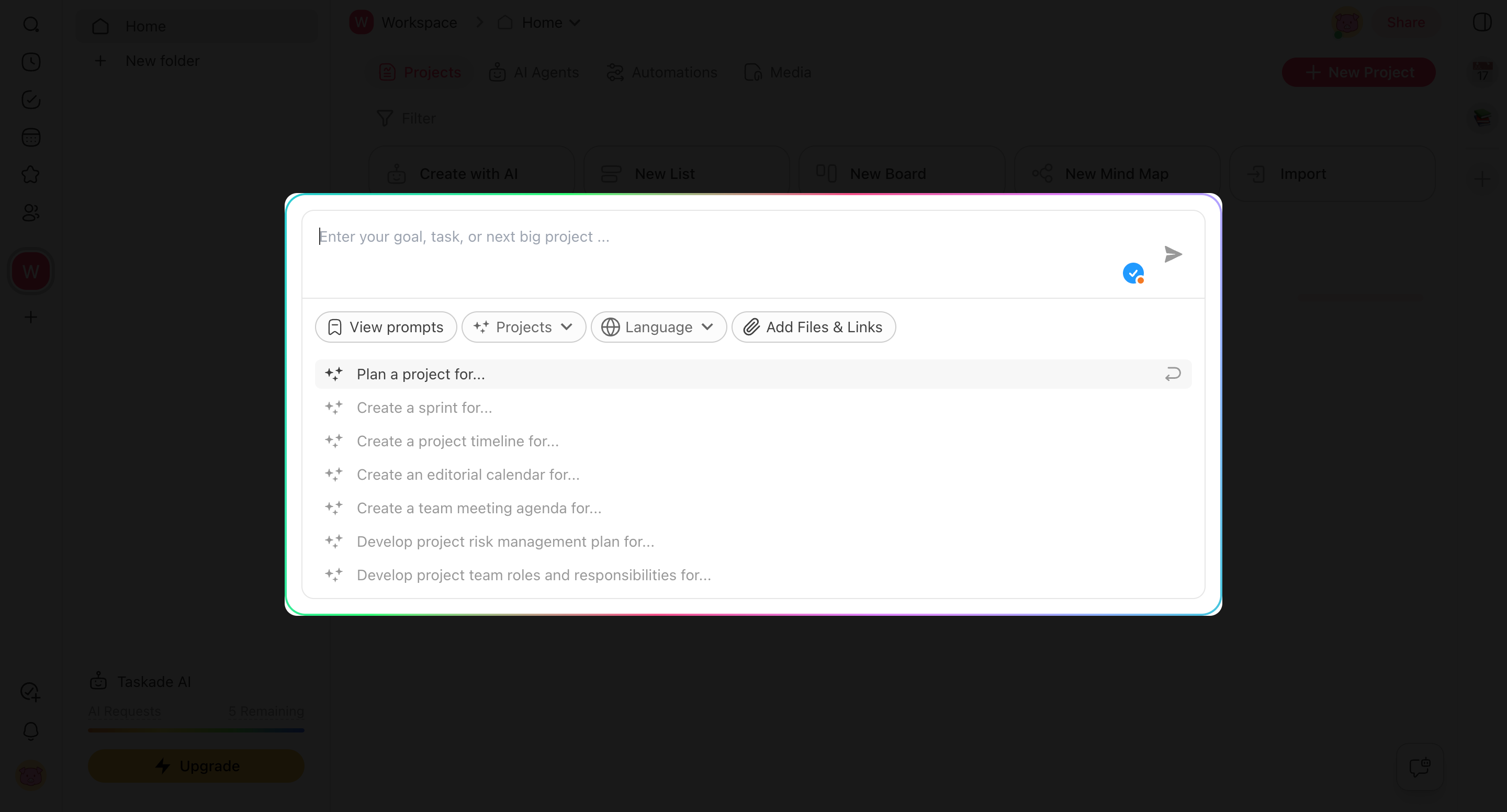The height and width of the screenshot is (812, 1507).
Task: Click the View prompts button
Action: click(x=386, y=327)
